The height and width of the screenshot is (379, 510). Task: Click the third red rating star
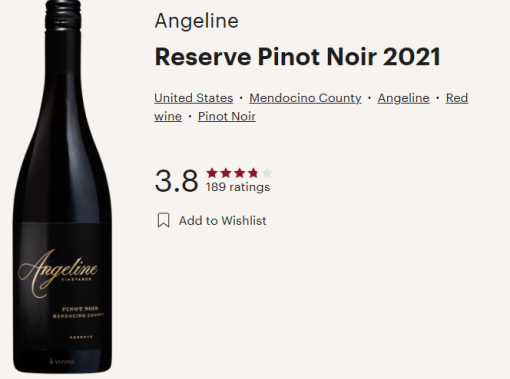tap(239, 173)
